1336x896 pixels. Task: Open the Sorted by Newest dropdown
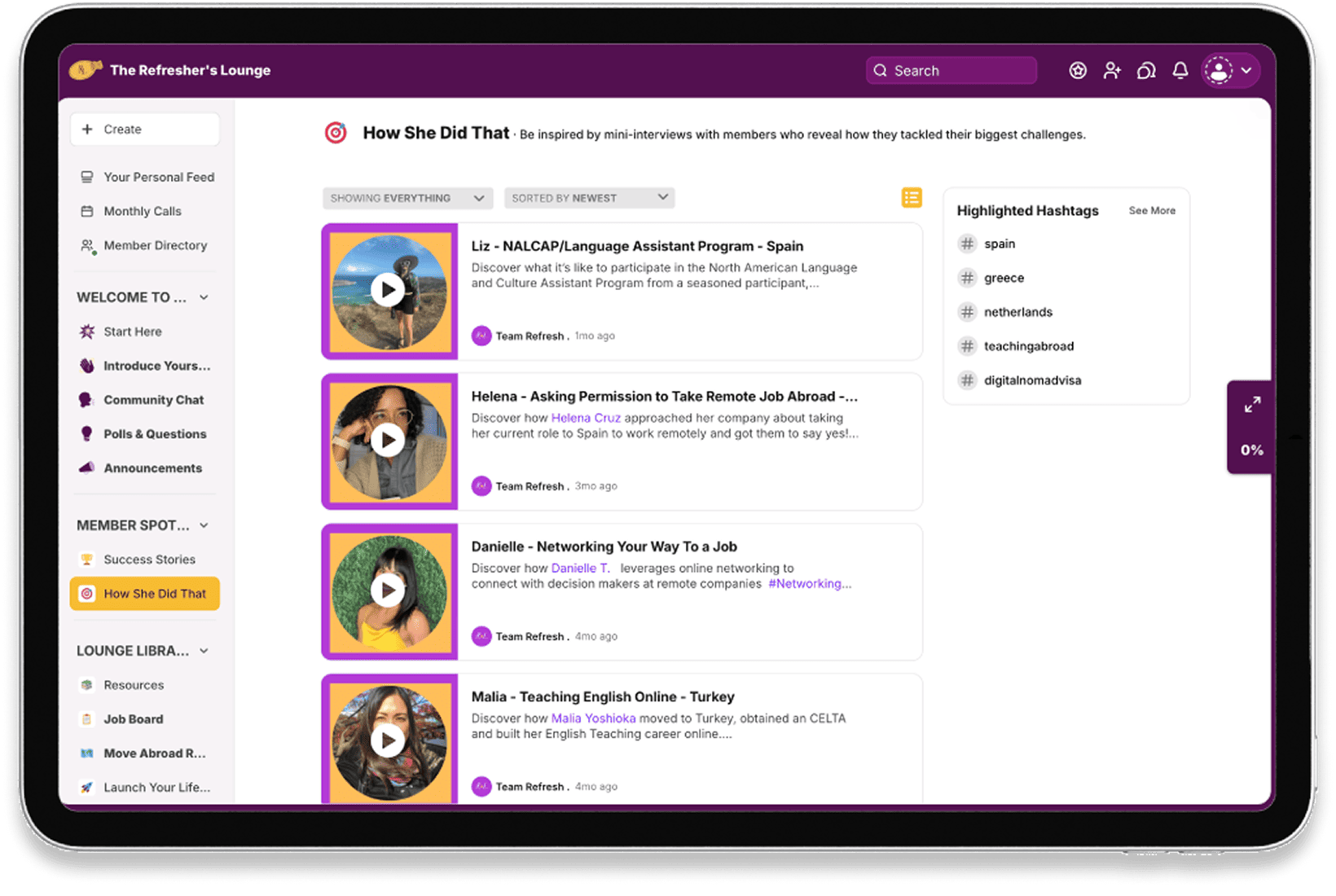point(589,198)
